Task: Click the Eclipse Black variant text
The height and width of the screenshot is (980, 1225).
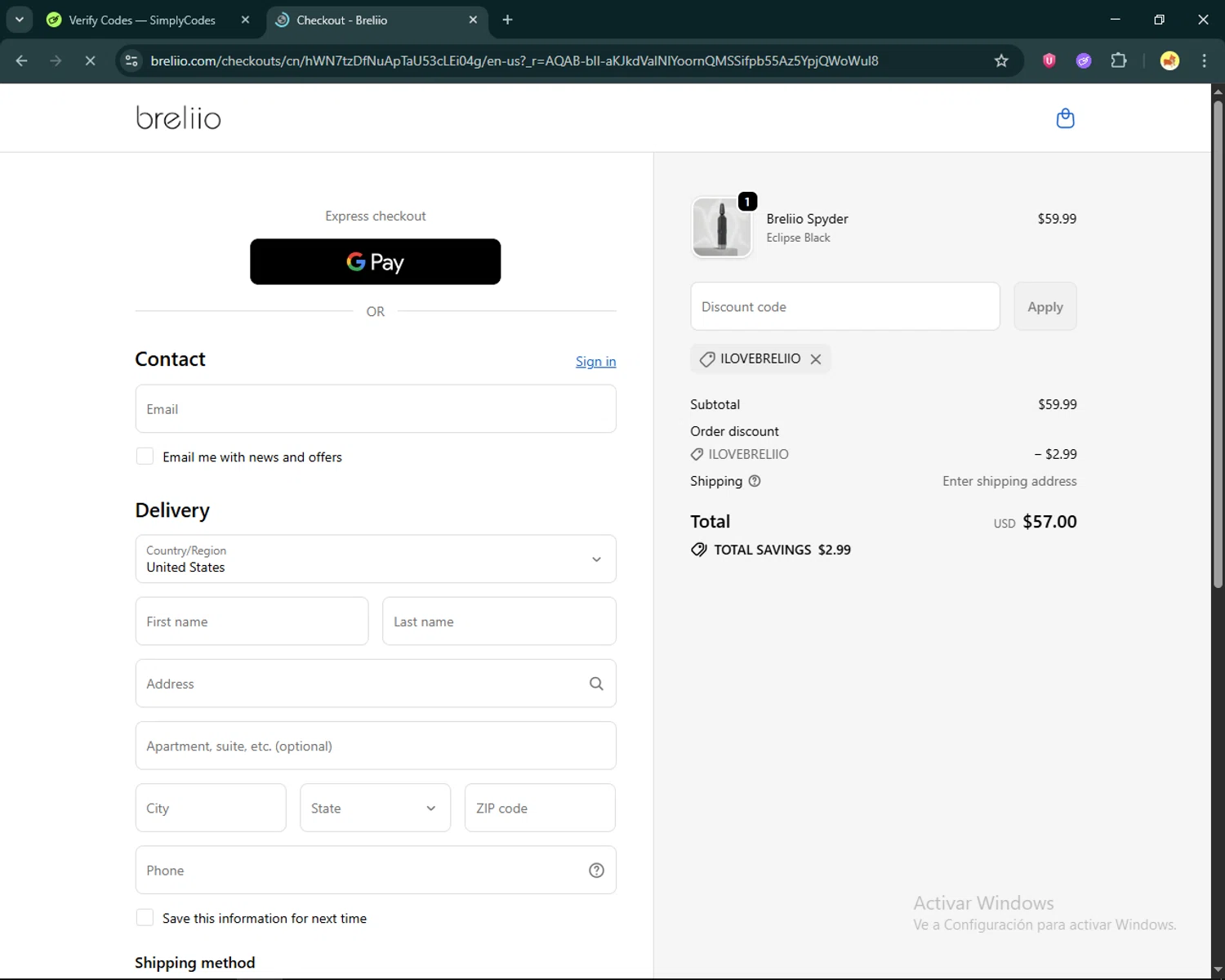Action: 798,238
